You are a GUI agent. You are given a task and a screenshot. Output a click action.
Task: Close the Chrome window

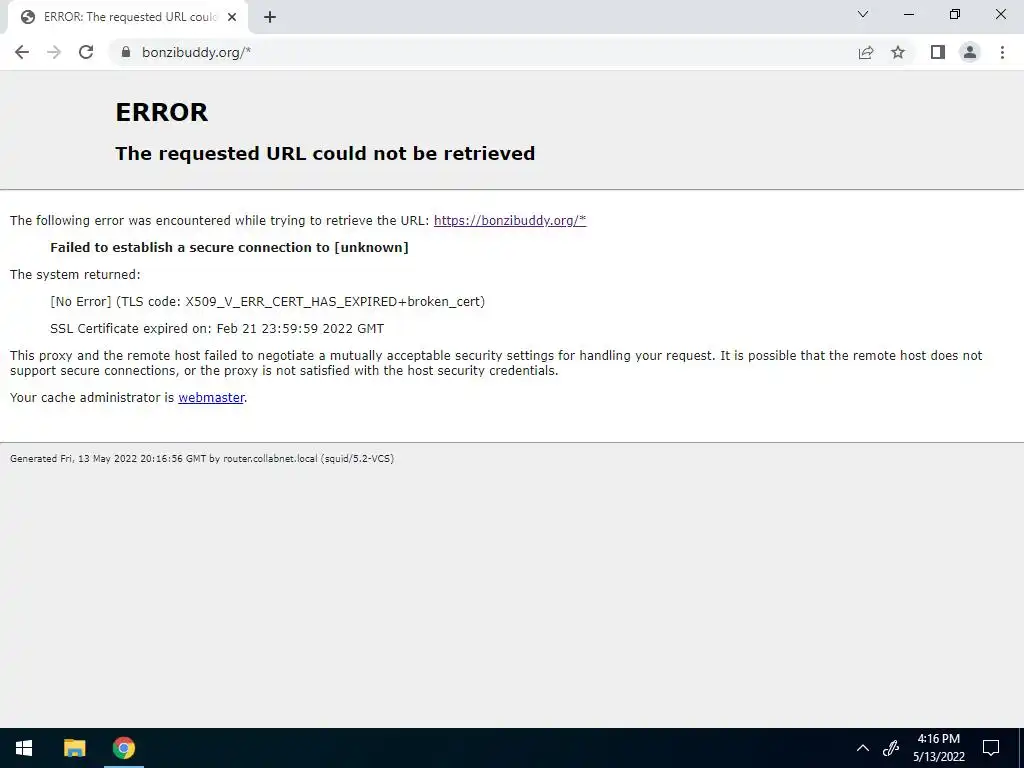1000,14
